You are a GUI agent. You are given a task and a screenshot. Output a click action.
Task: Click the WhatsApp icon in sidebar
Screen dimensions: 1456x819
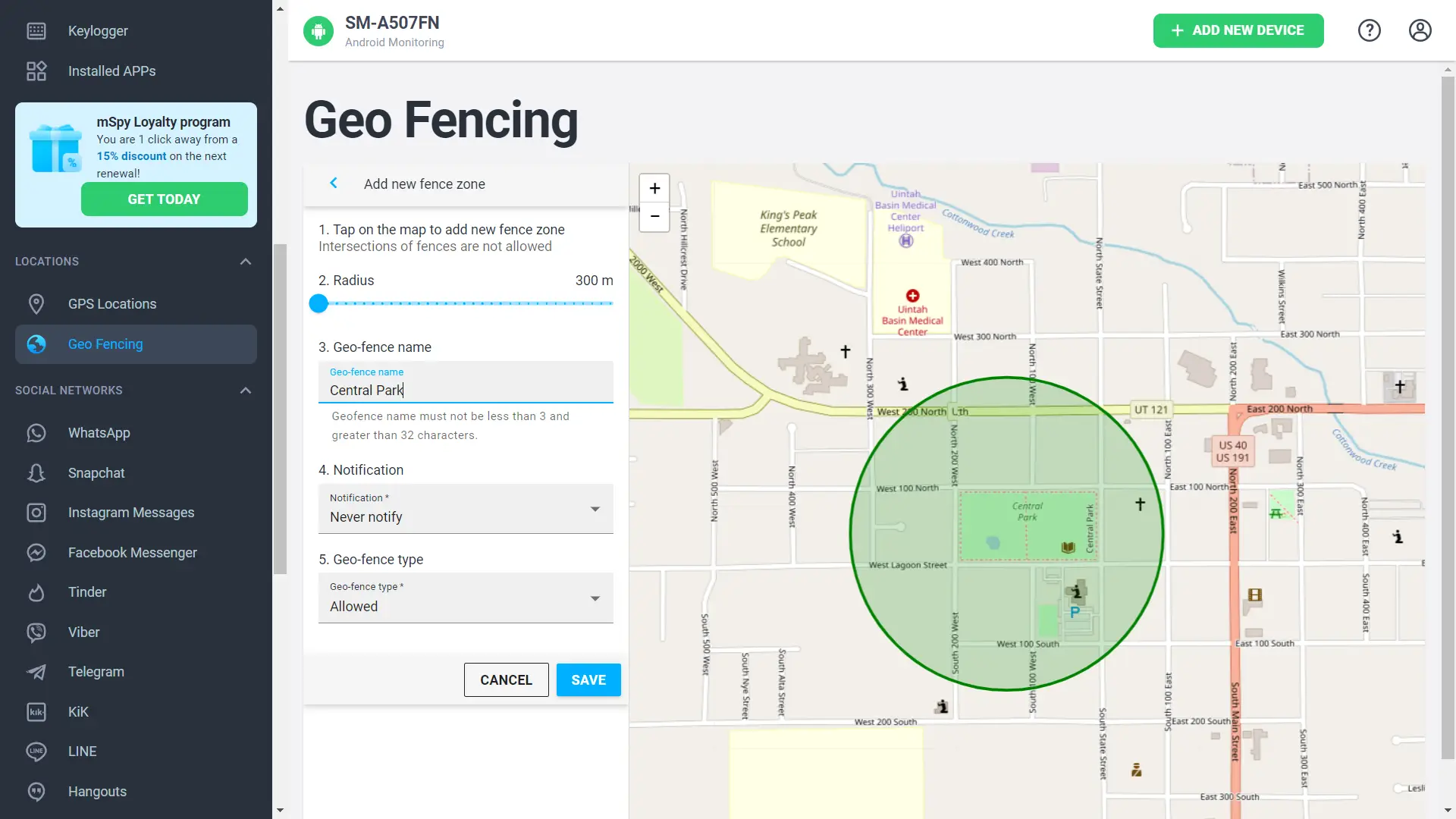pos(36,433)
